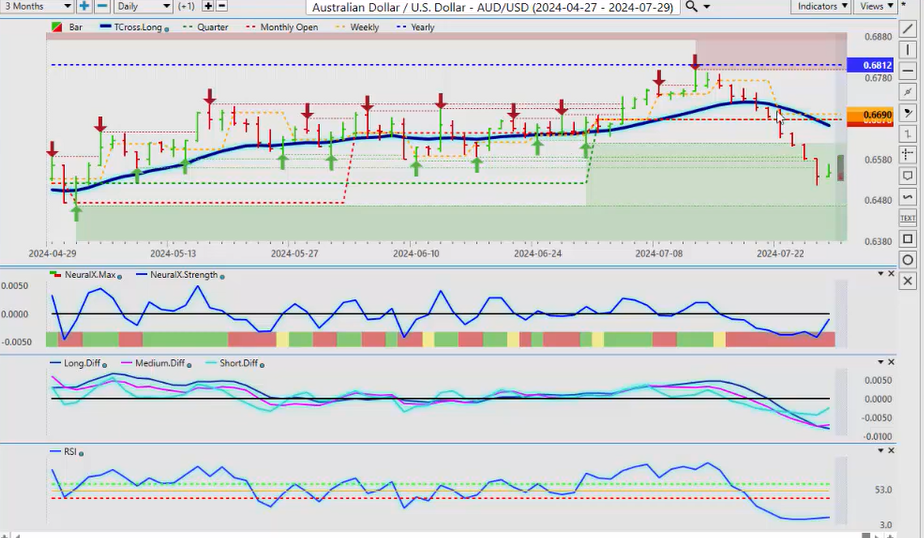The height and width of the screenshot is (538, 924).
Task: Click the blue minus zoom-out button
Action: (x=100, y=7)
